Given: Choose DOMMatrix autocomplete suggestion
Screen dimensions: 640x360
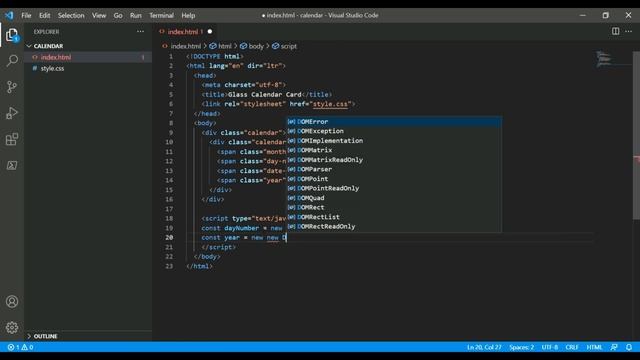Looking at the screenshot, I should [x=394, y=150].
